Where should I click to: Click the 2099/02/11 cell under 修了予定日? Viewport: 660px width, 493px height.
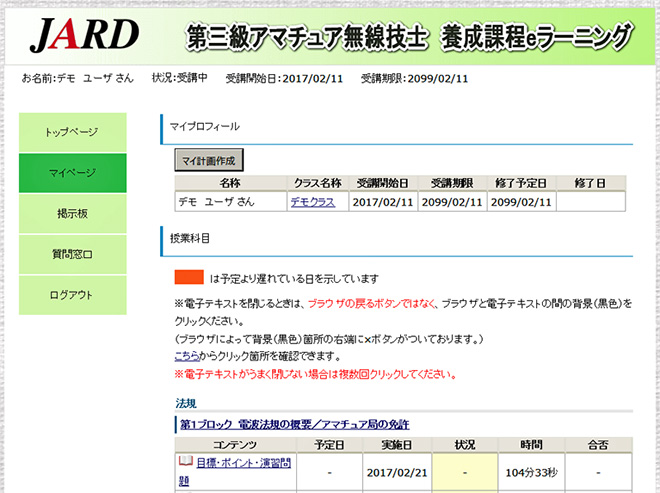521,202
